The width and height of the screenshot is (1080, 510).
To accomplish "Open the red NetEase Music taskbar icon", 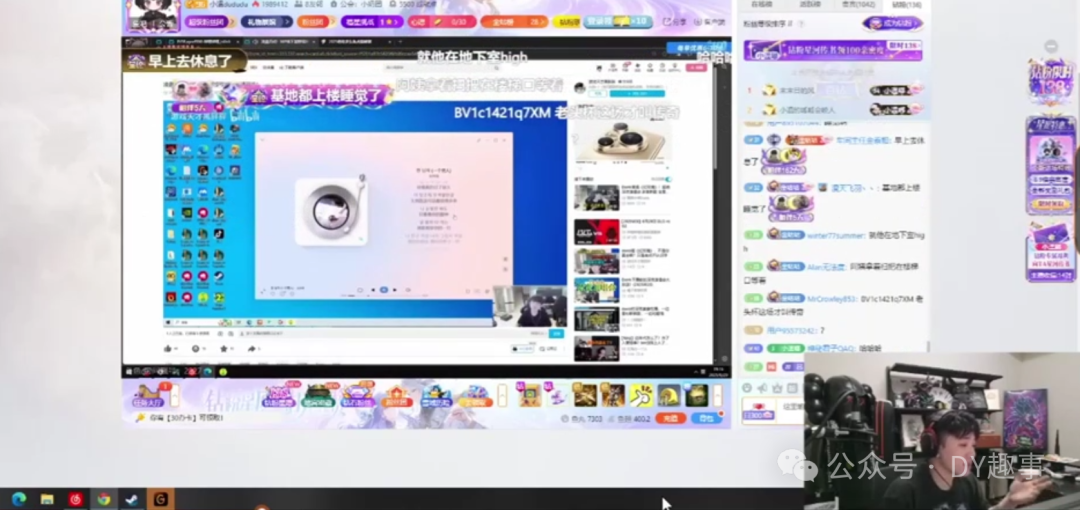I will (x=75, y=498).
